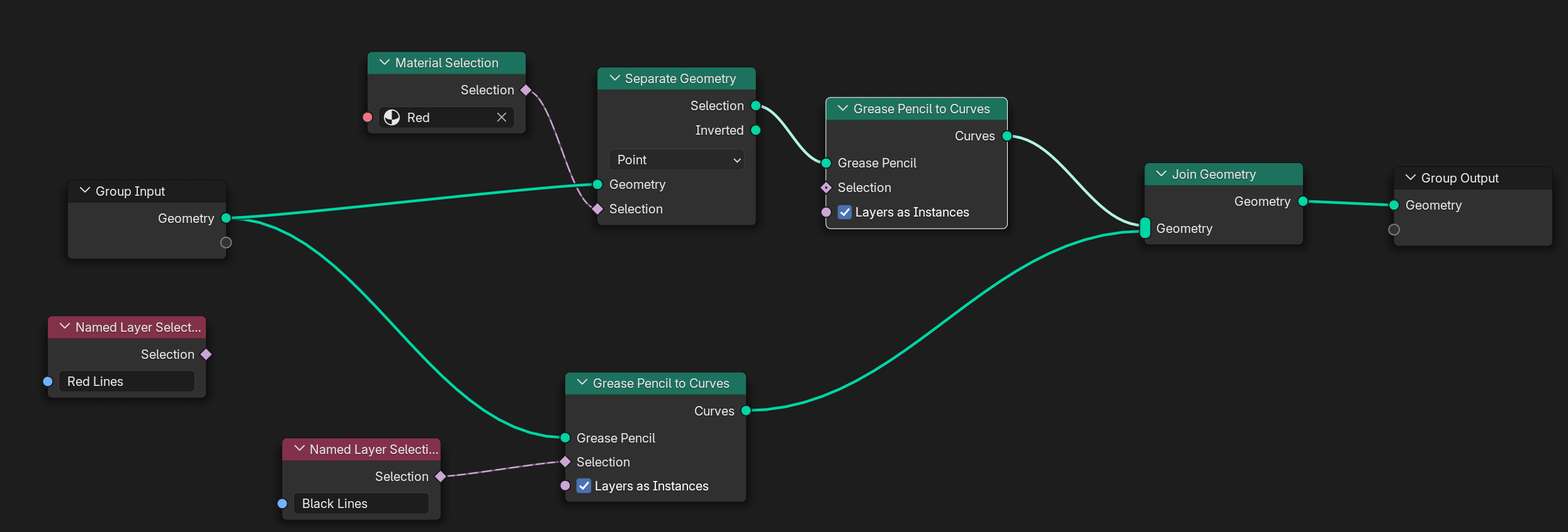Click Join Geometry's multi-input Geometry socket
The height and width of the screenshot is (532, 1568).
[1145, 228]
